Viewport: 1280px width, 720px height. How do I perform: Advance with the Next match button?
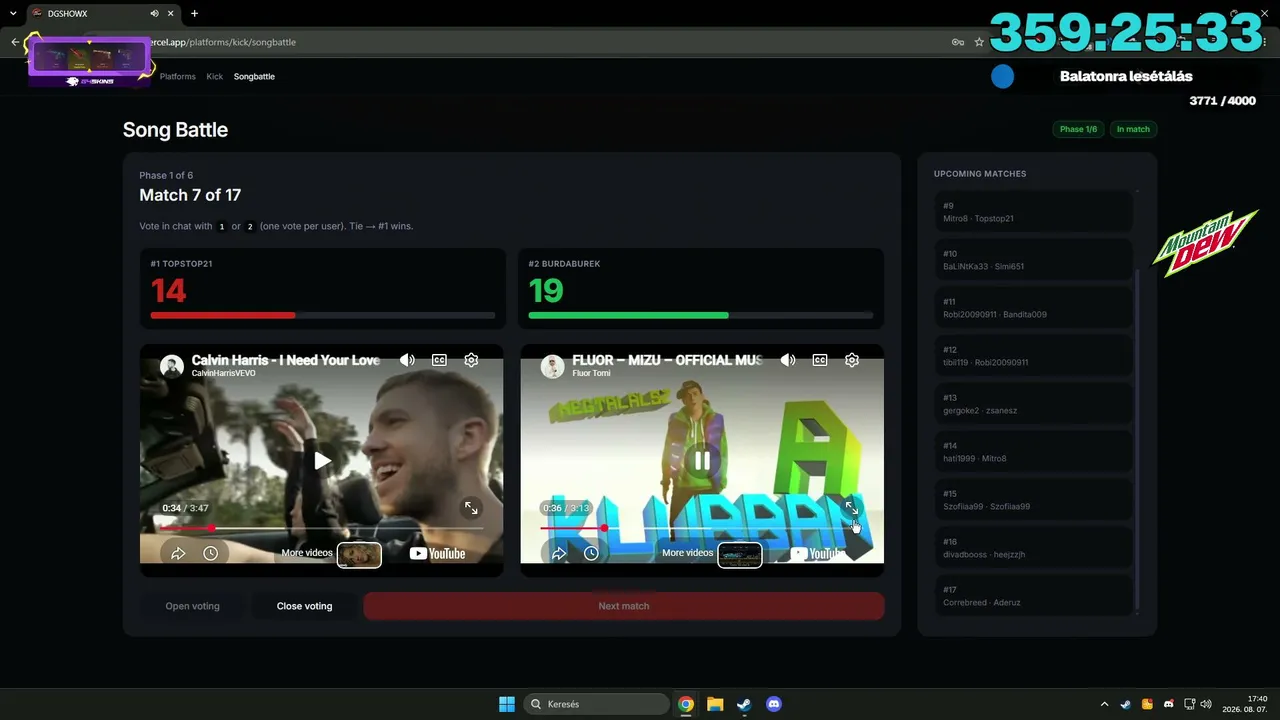[624, 606]
